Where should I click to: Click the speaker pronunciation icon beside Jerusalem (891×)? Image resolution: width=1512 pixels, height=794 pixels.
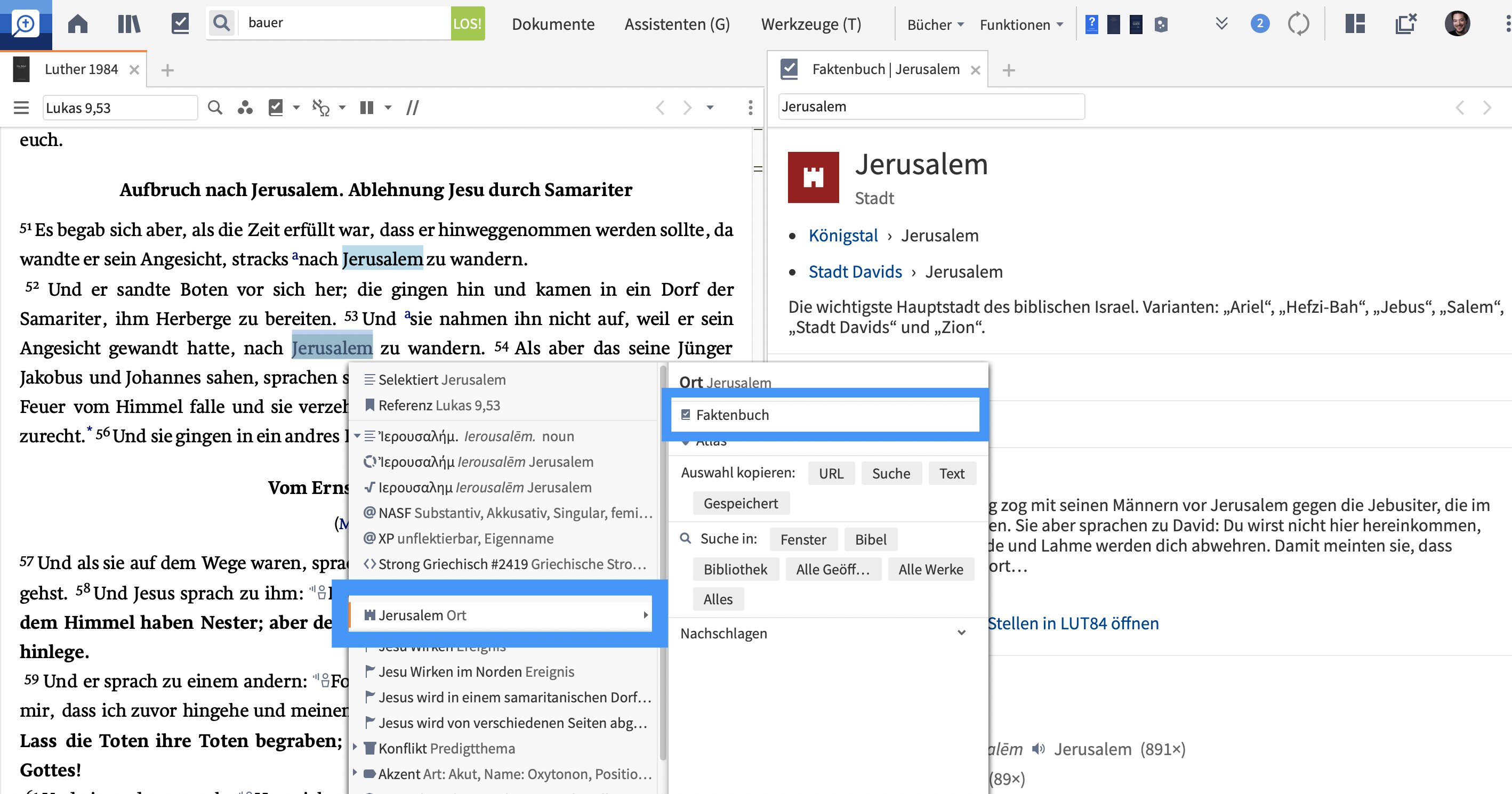tap(1039, 749)
